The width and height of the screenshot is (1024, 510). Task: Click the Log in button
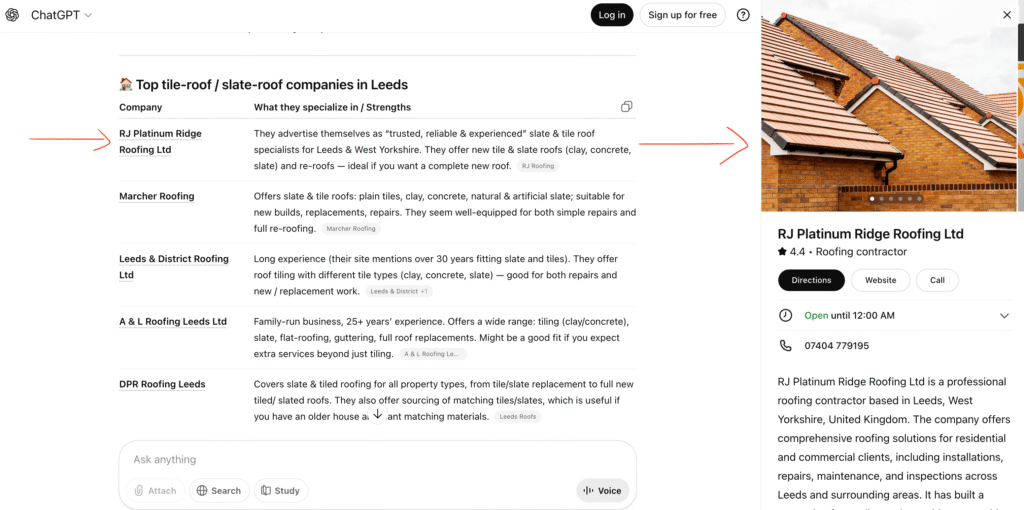coord(611,15)
